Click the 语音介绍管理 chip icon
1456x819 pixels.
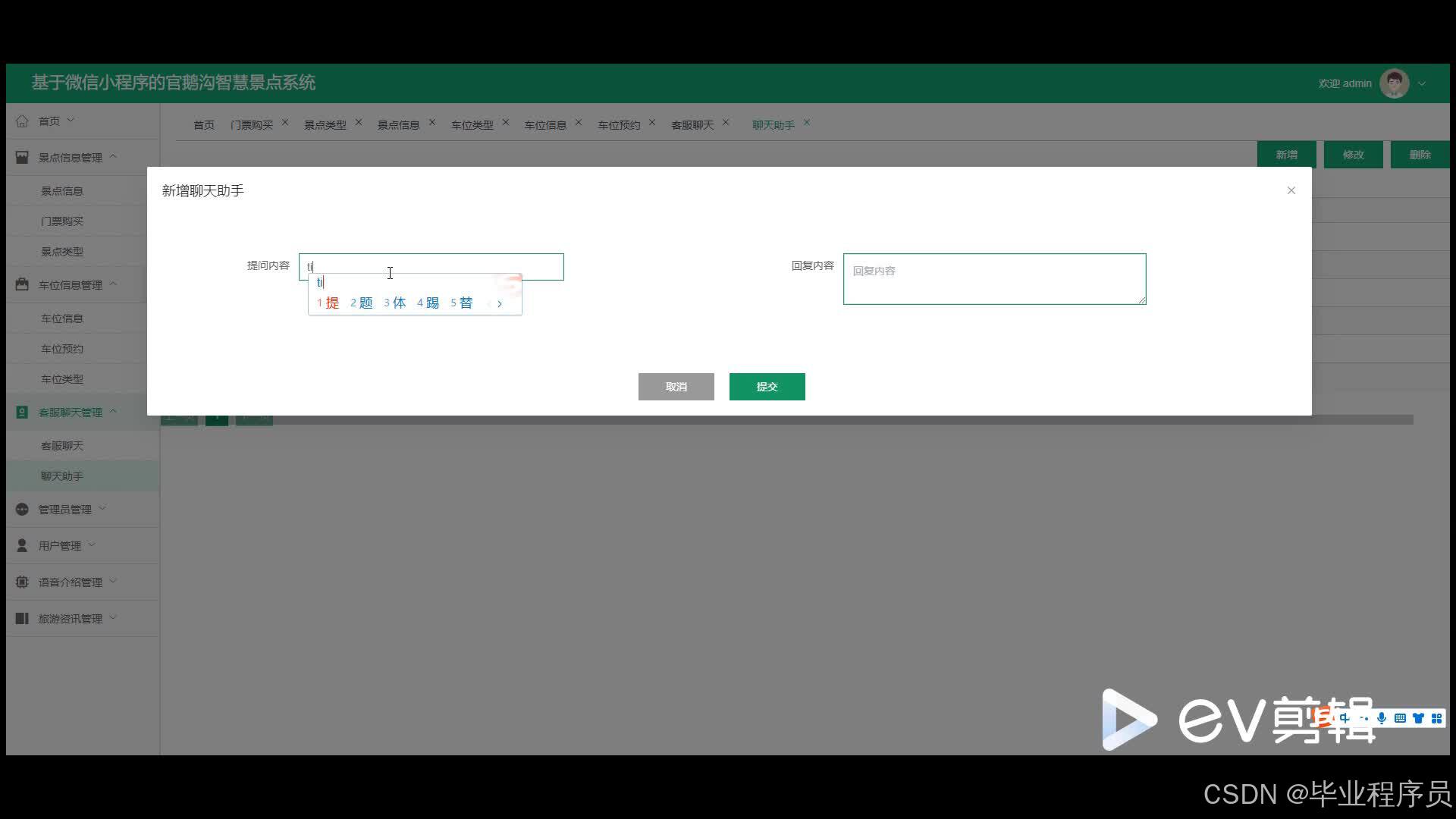point(22,582)
